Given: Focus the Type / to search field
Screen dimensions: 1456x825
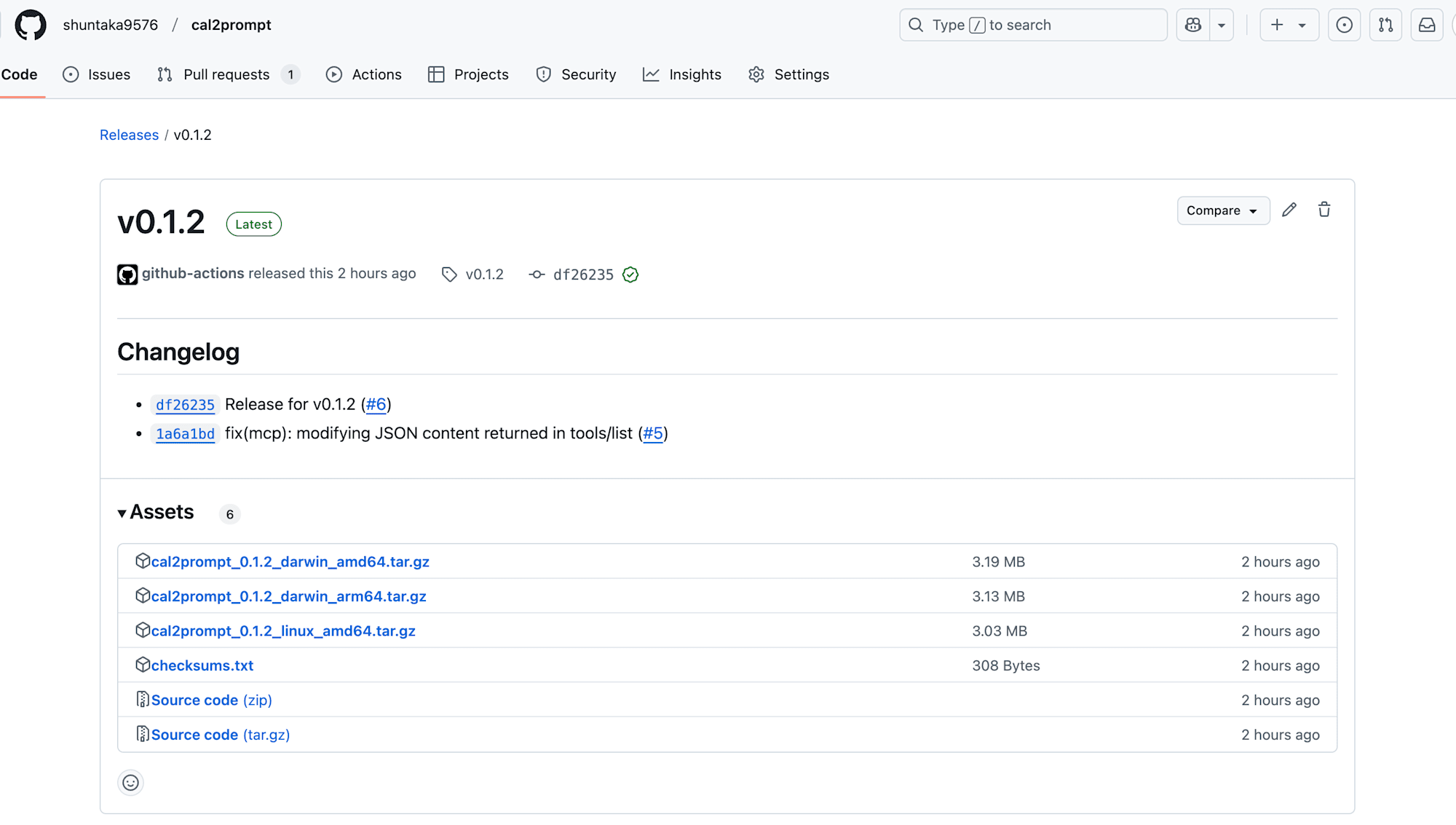Looking at the screenshot, I should [1033, 25].
